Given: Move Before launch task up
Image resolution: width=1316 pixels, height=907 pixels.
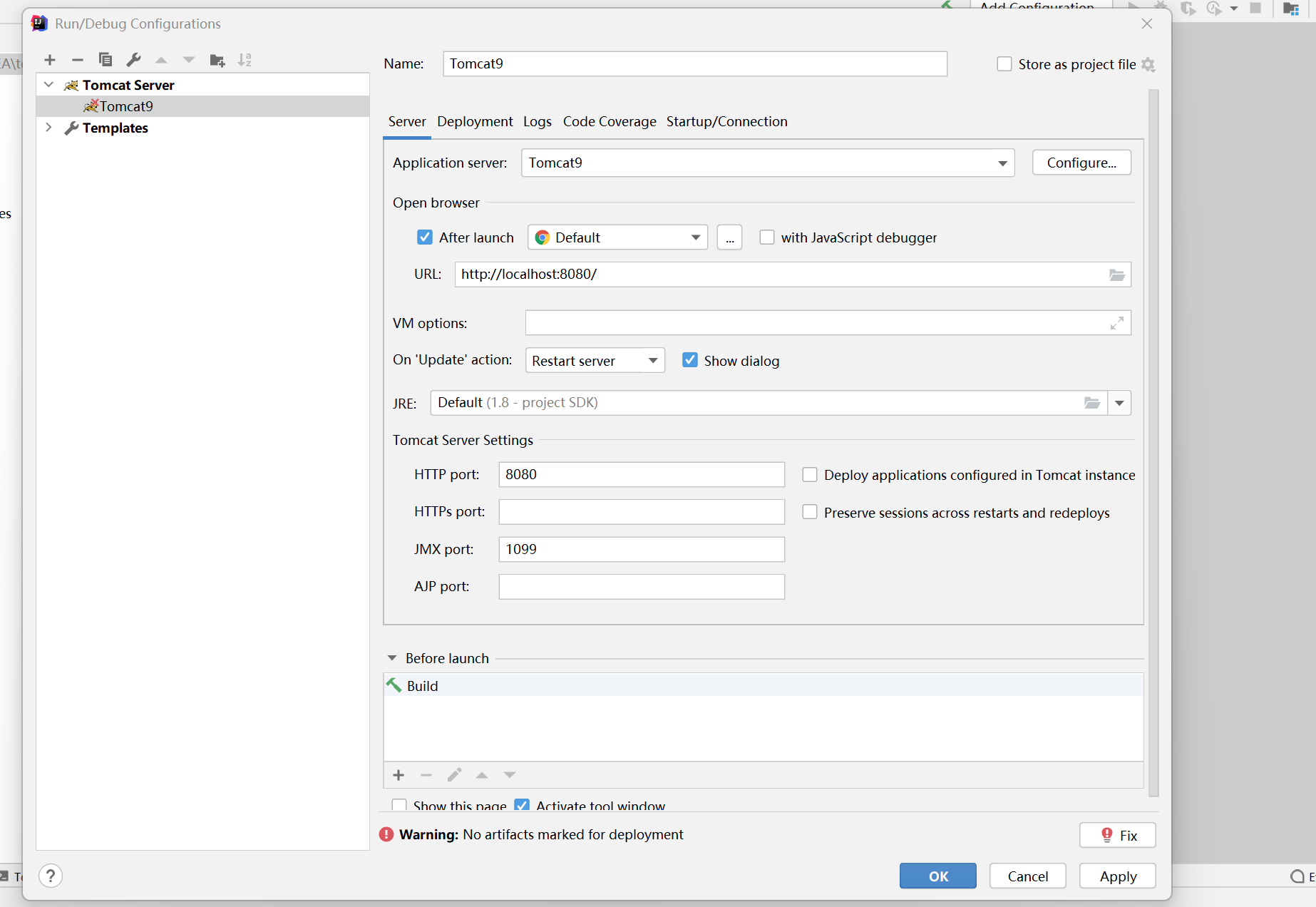Looking at the screenshot, I should coord(482,775).
